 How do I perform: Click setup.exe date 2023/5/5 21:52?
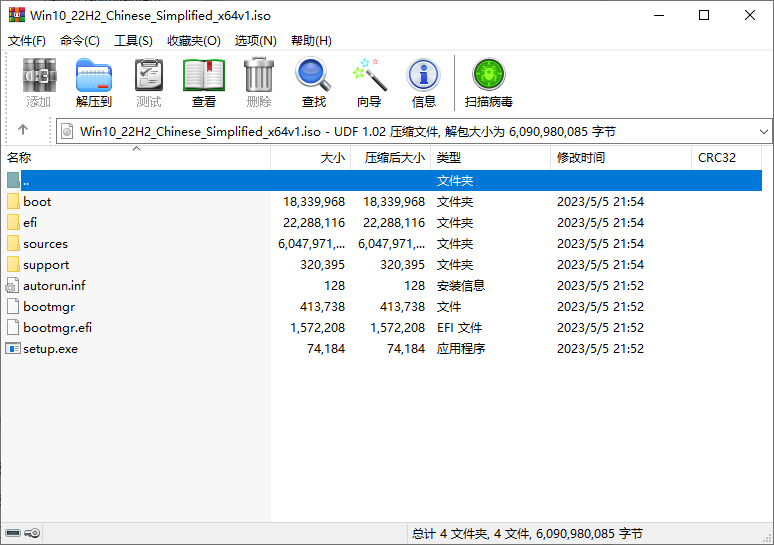pyautogui.click(x=600, y=349)
